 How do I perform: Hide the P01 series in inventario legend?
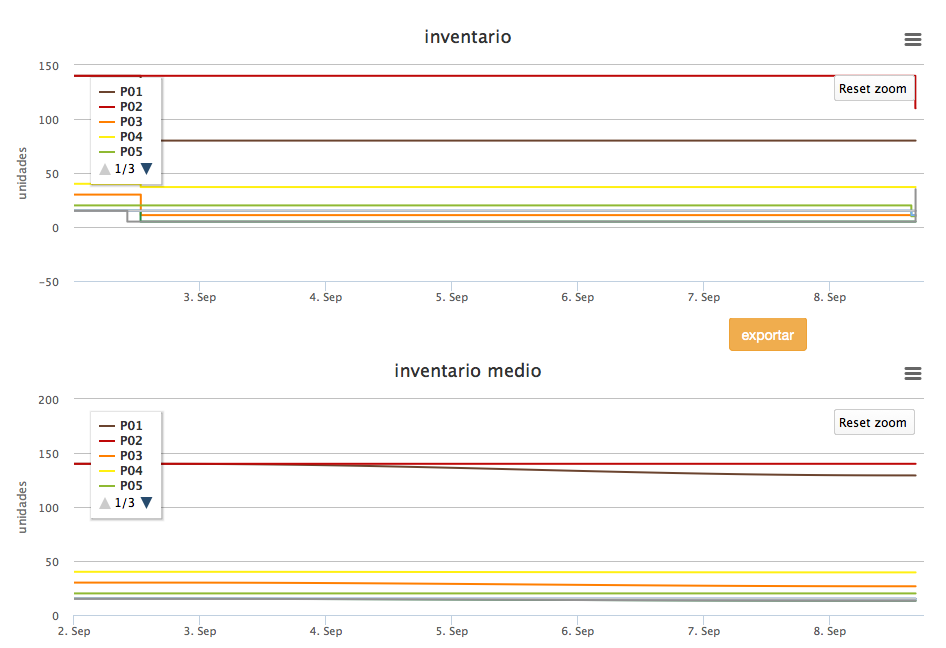131,90
